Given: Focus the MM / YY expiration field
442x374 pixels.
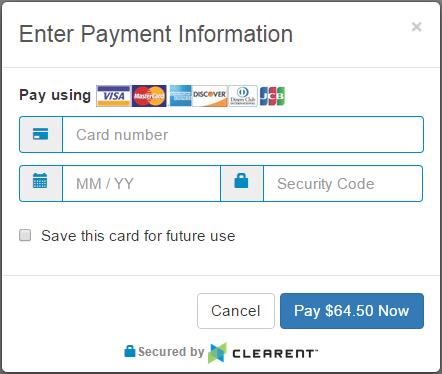Looking at the screenshot, I should pyautogui.click(x=141, y=184).
